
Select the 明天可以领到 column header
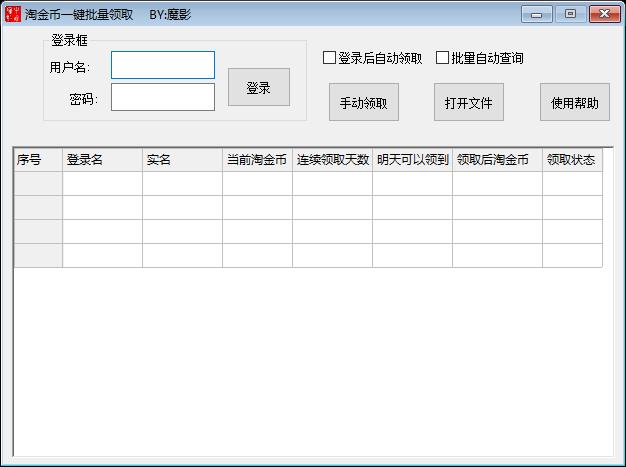[412, 160]
